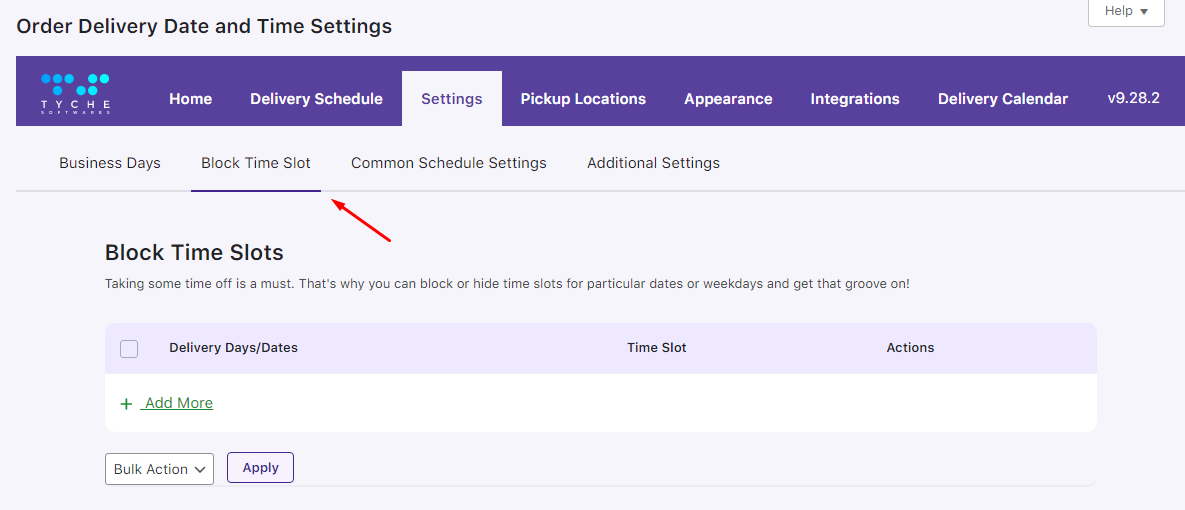
Task: Switch to the Pickup Locations tab
Action: (583, 99)
